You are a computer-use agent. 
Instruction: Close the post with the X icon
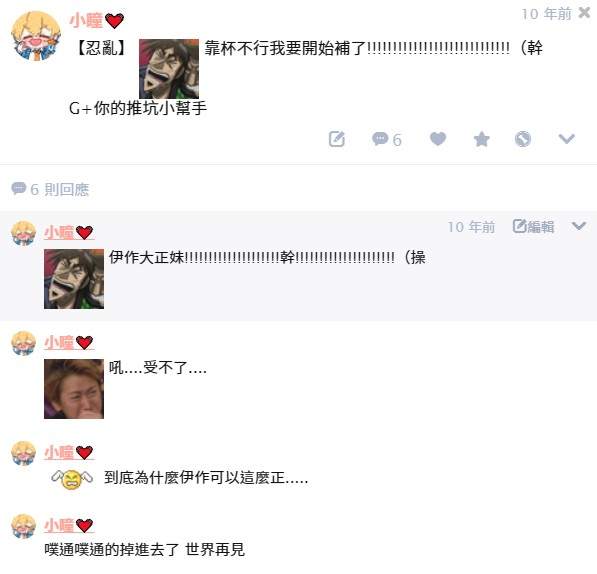(584, 13)
